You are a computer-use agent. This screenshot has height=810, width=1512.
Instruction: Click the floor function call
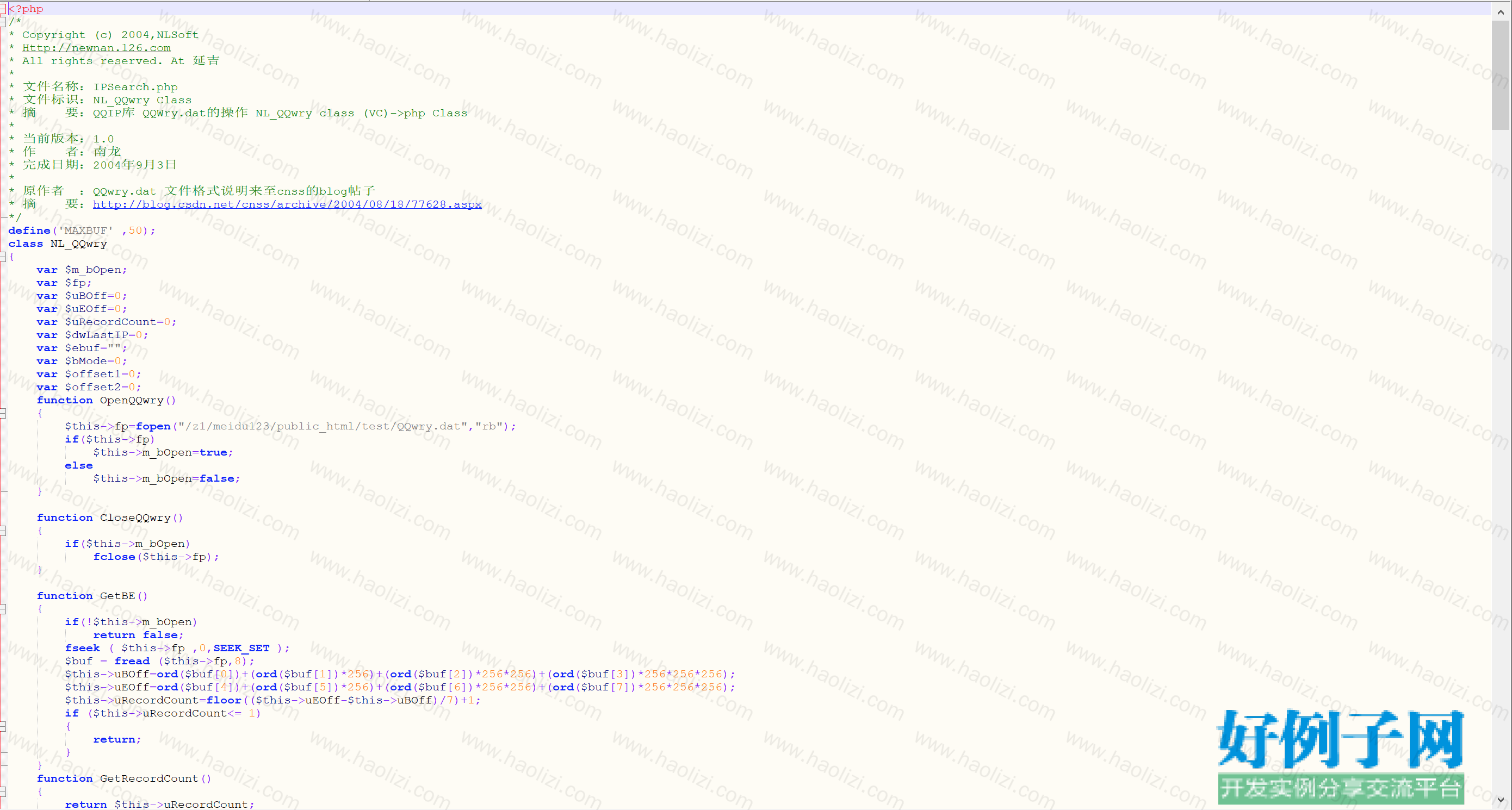[x=224, y=700]
